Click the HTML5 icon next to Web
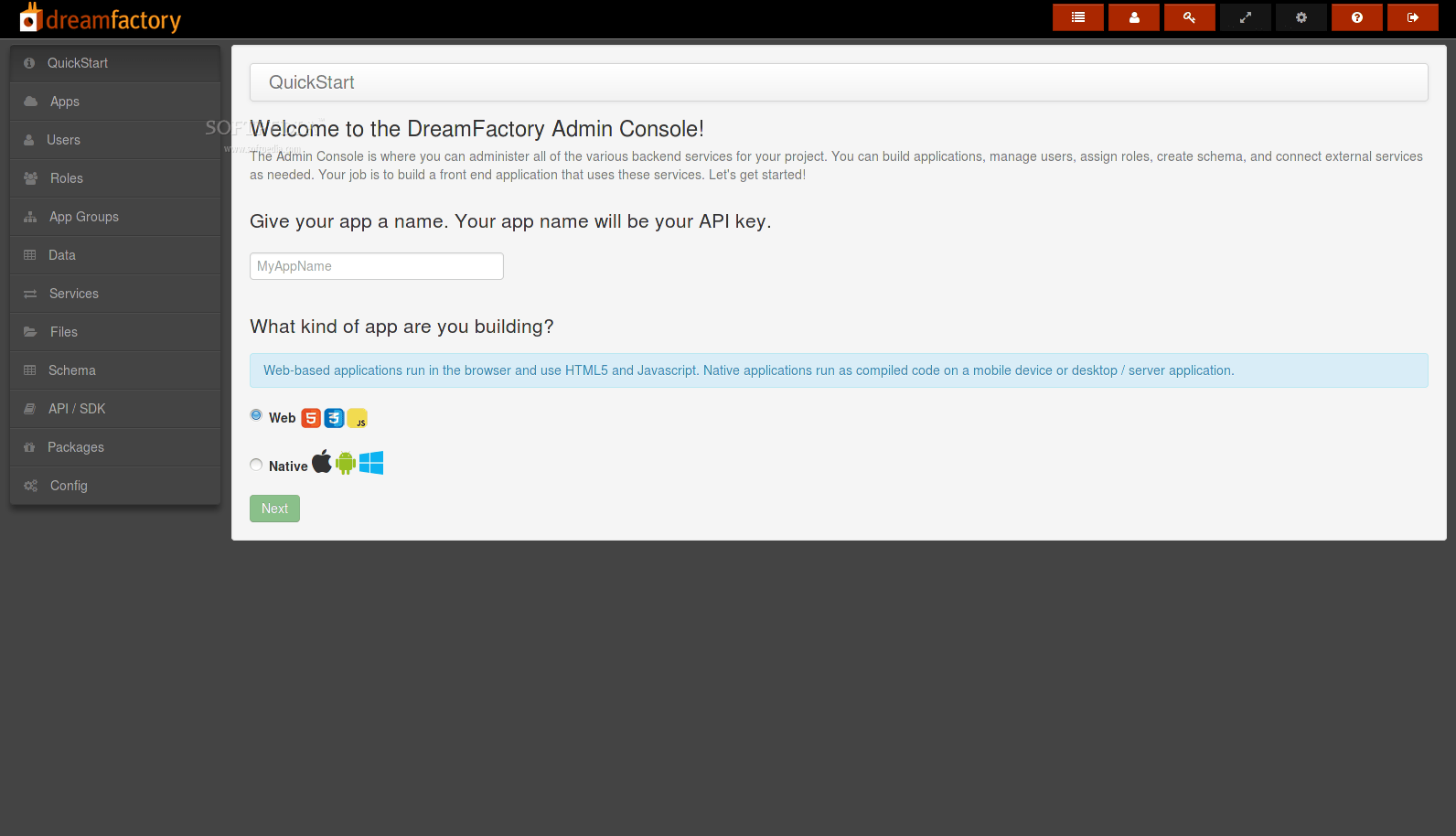Image resolution: width=1456 pixels, height=836 pixels. point(311,418)
